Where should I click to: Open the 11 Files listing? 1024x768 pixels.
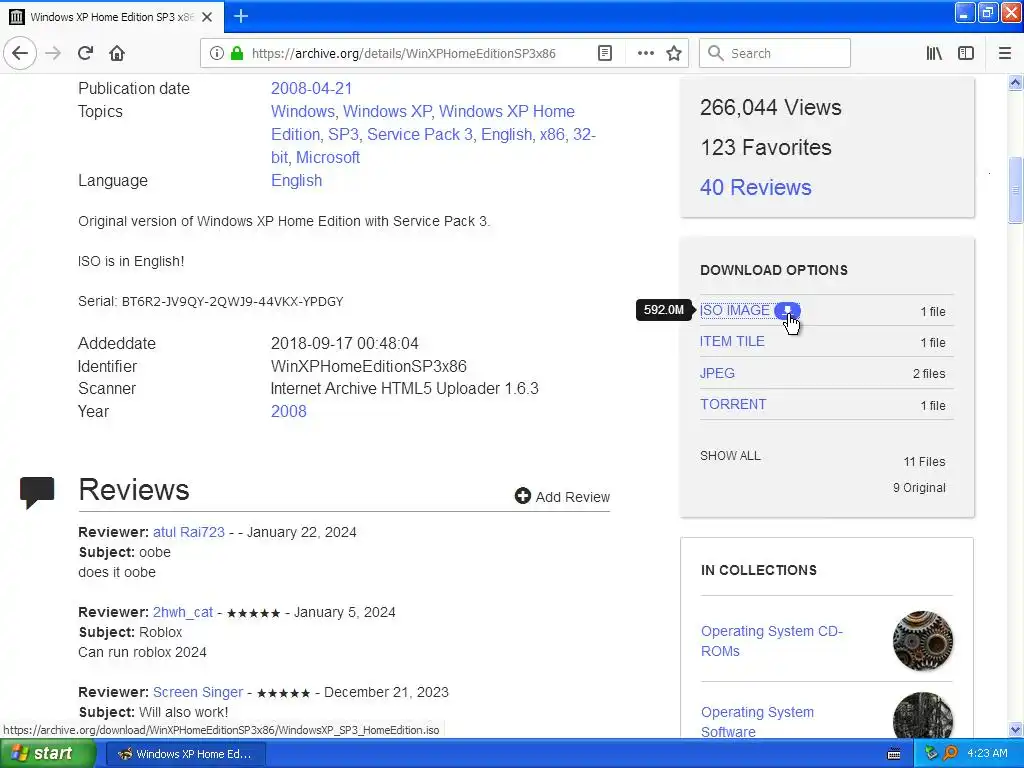point(924,462)
